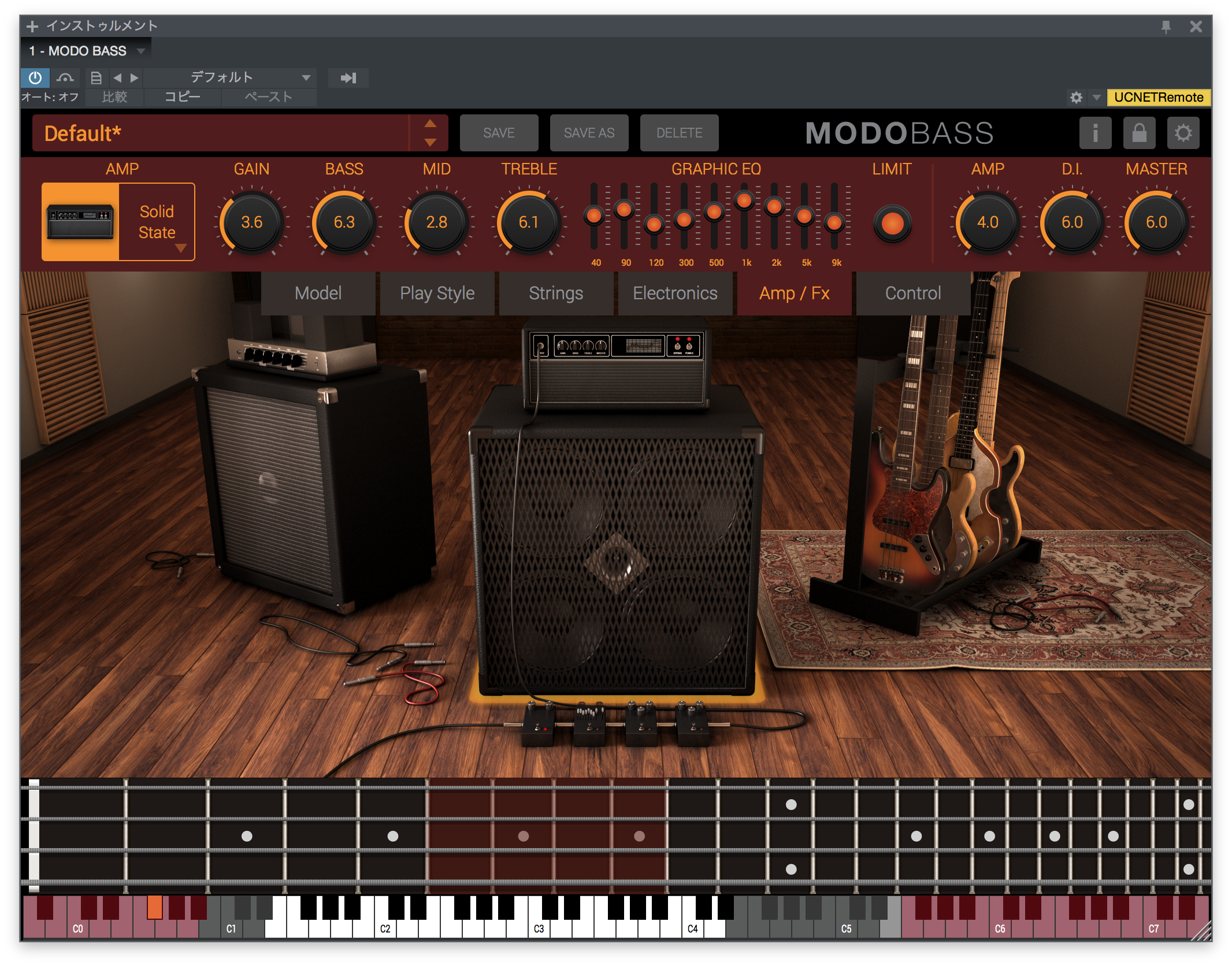
Task: Click the BASS knob showing 6.3
Action: pyautogui.click(x=344, y=222)
